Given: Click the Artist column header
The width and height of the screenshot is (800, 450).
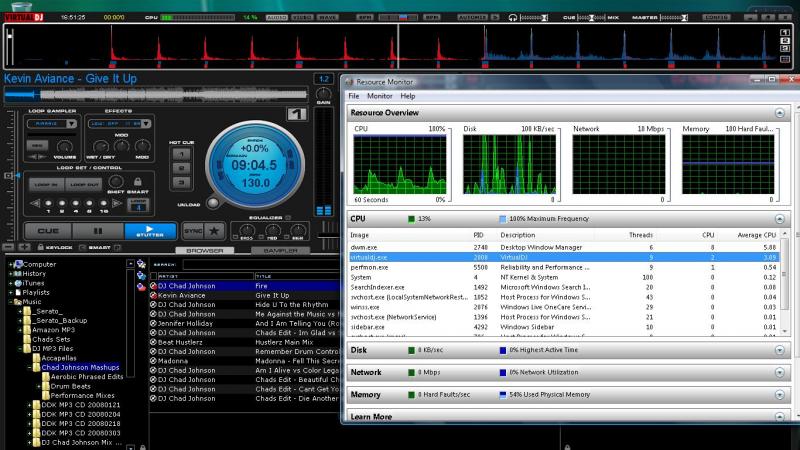Looking at the screenshot, I should click(x=205, y=276).
